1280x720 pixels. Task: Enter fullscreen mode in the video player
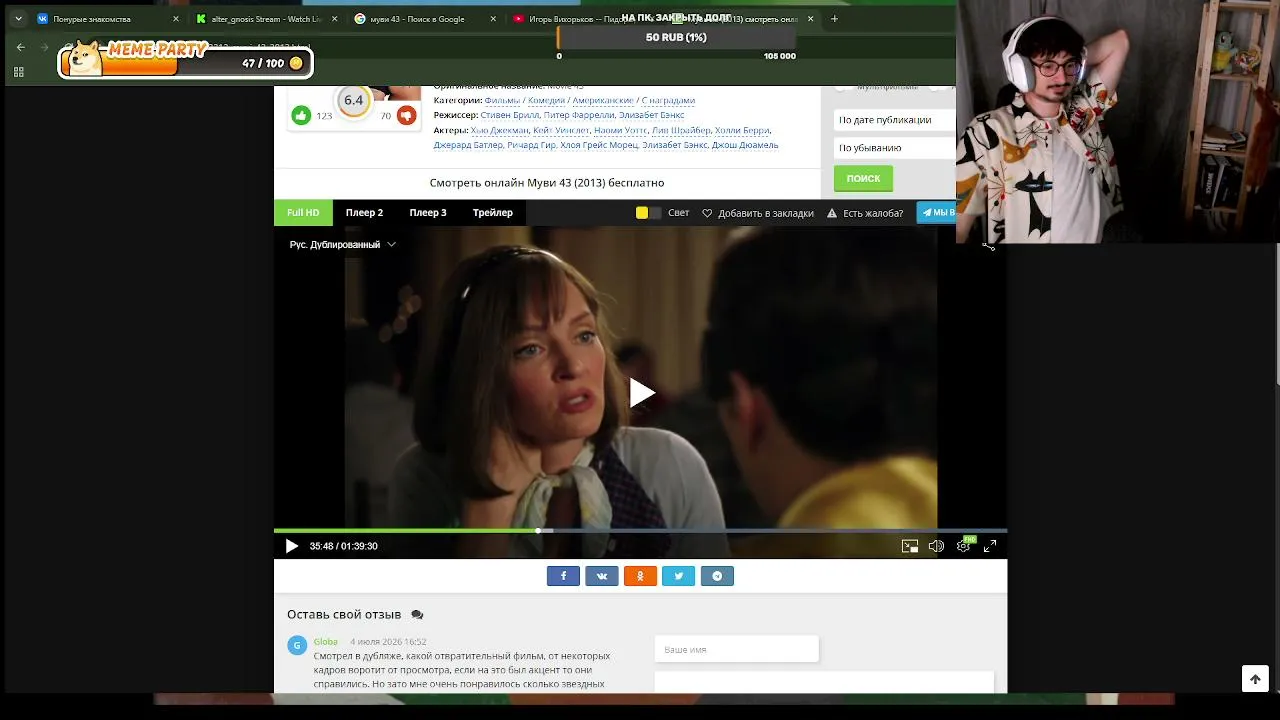tap(990, 546)
